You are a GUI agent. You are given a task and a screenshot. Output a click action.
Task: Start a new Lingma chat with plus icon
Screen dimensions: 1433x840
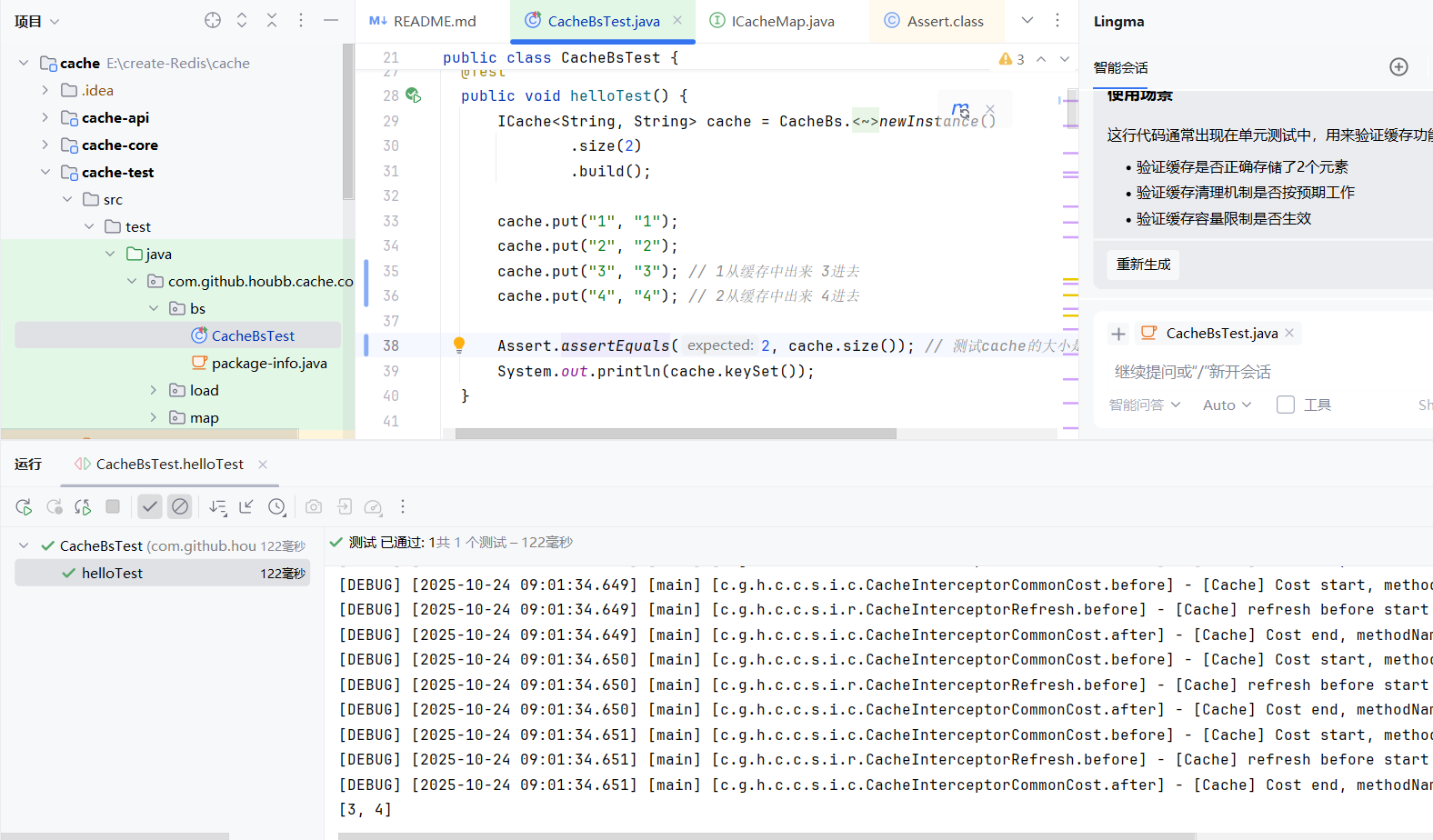(x=1398, y=67)
